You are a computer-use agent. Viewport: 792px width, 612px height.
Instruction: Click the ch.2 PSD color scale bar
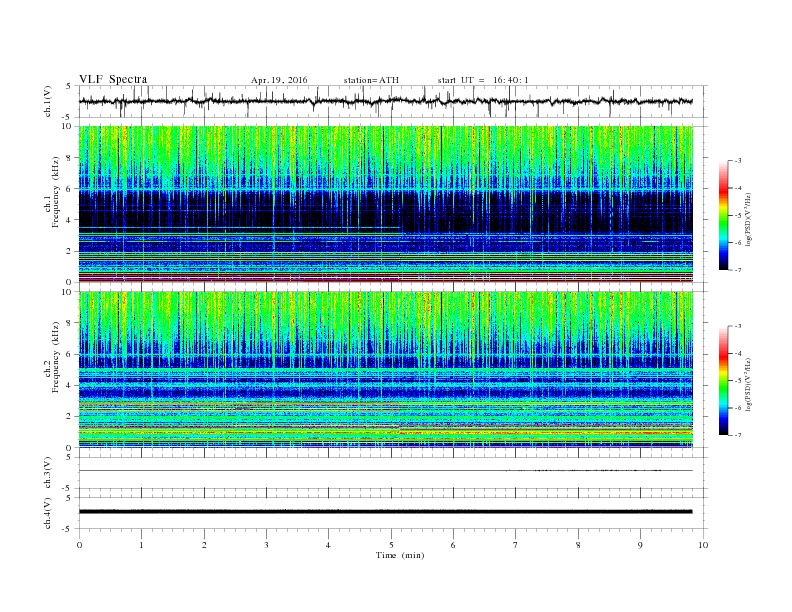(x=724, y=380)
